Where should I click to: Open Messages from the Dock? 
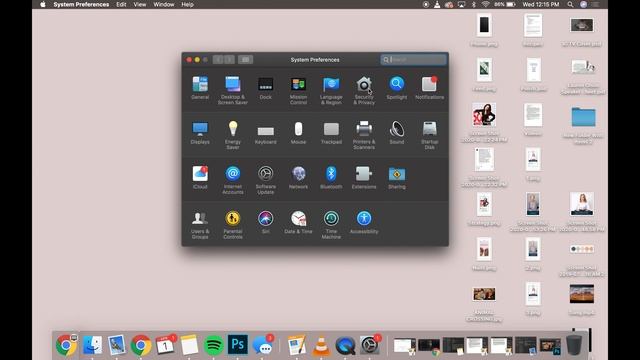tap(262, 345)
